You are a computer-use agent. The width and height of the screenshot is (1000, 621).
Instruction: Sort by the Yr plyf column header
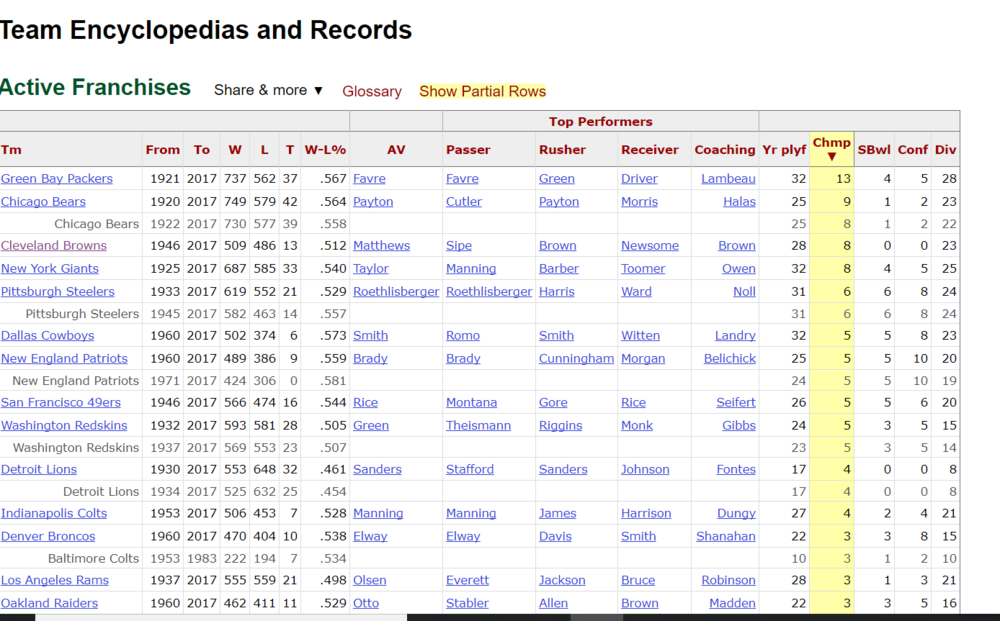tap(784, 150)
